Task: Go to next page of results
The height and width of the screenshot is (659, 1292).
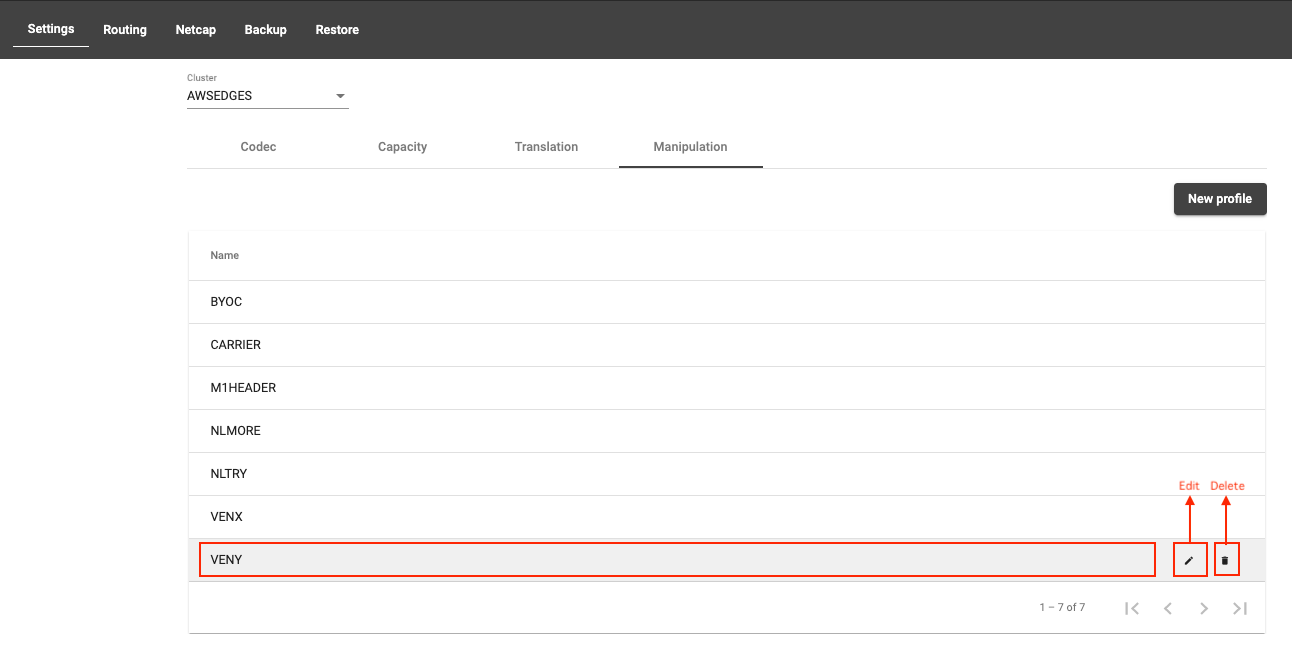Action: pos(1204,608)
